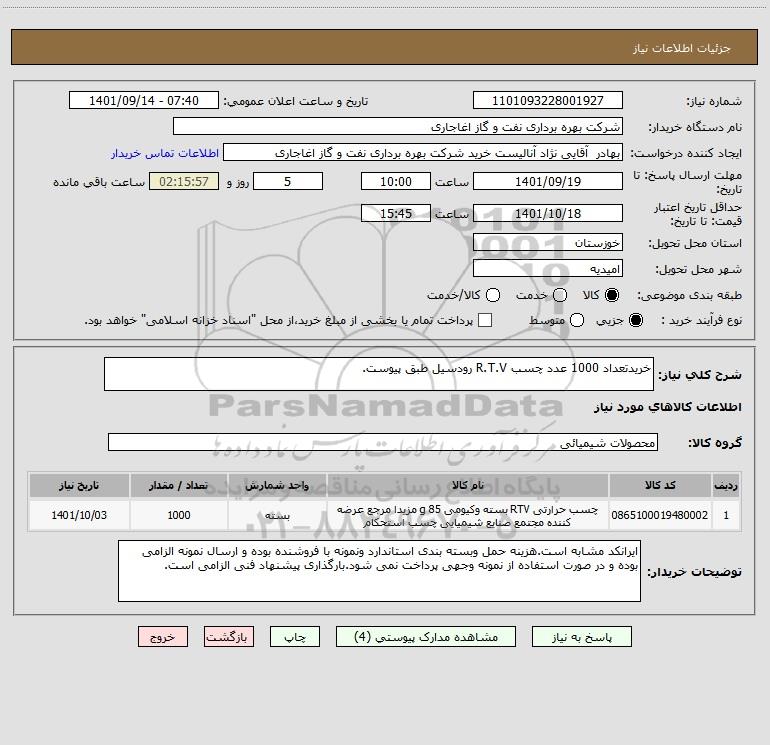770x745 pixels.
Task: Click the general need description text box
Action: (379, 374)
